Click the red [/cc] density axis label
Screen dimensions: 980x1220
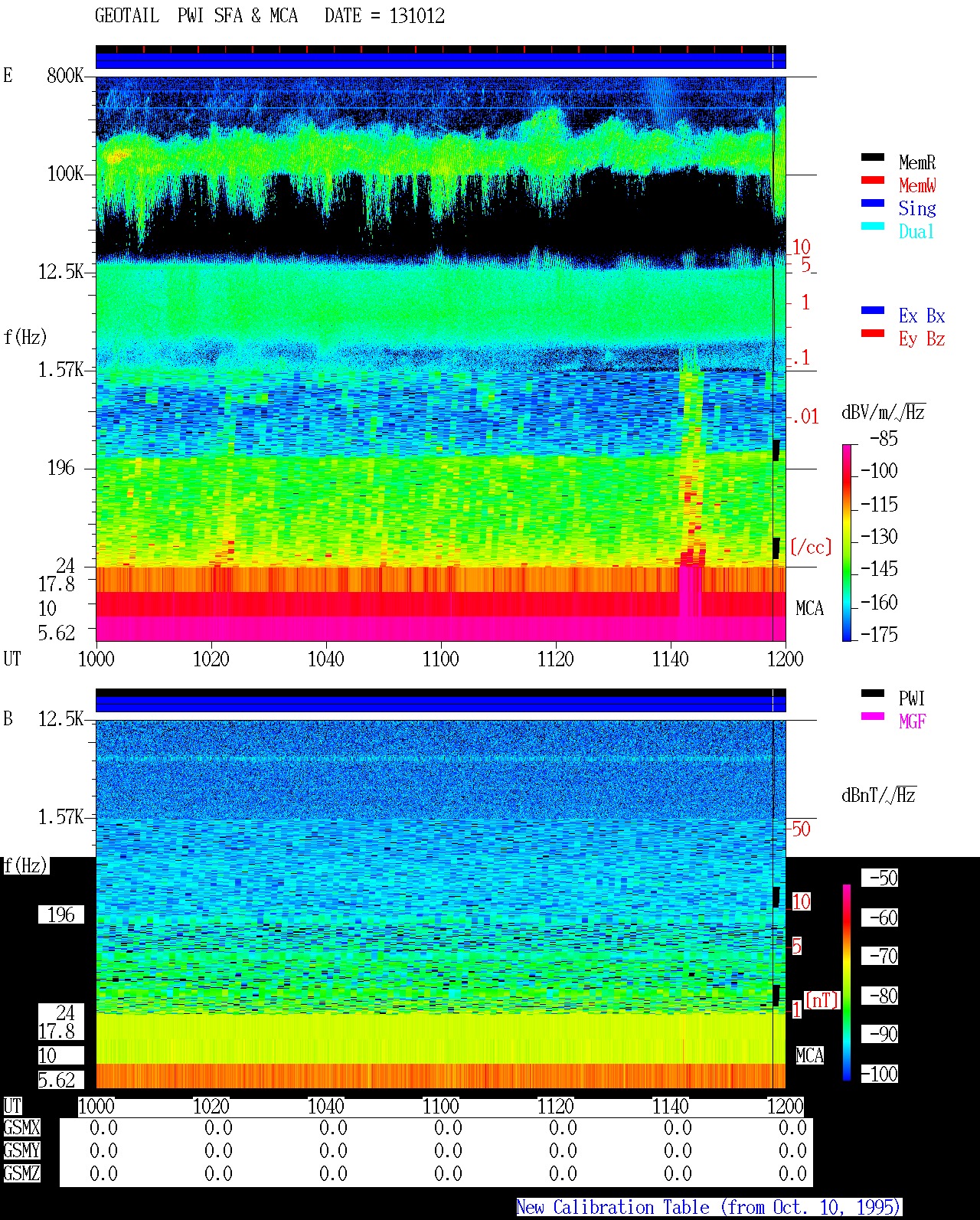tap(811, 547)
